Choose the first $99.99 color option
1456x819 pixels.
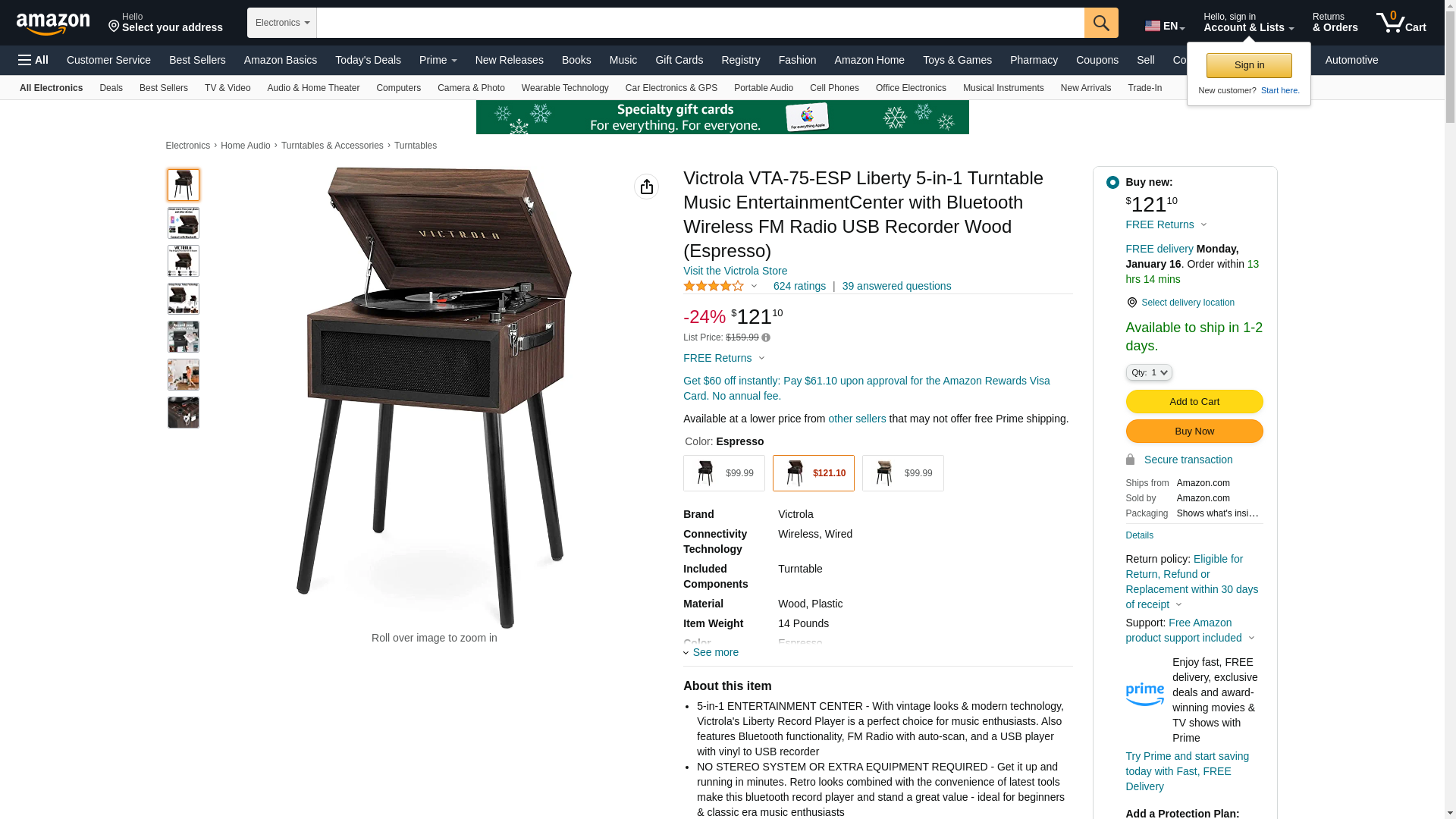click(723, 473)
